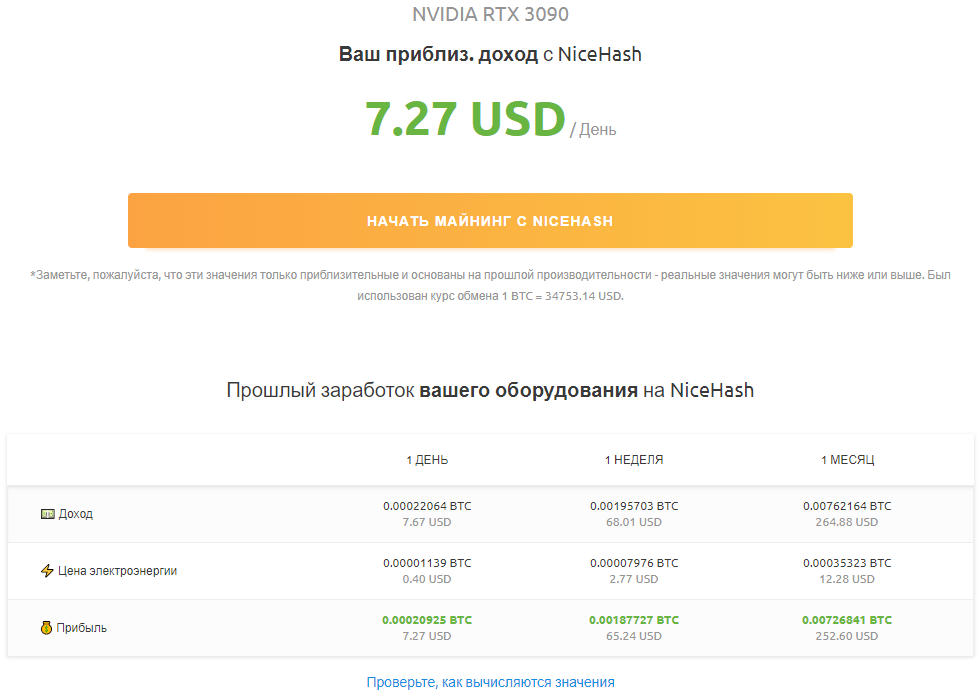Click the '264.88 USD' monthly income value
The width and height of the screenshot is (979, 697).
[x=847, y=522]
